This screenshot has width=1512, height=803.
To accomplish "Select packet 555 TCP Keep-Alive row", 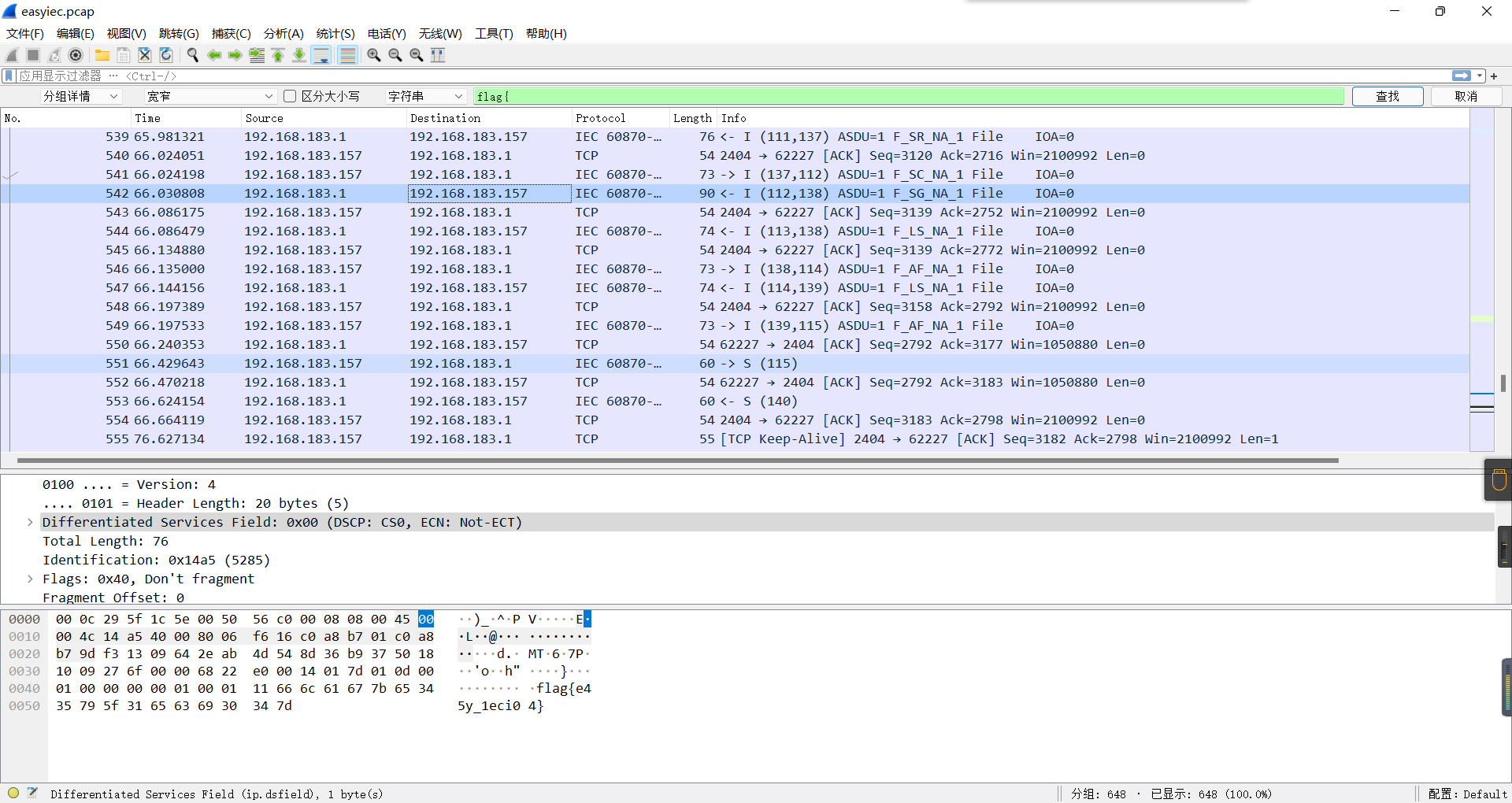I will pos(735,439).
